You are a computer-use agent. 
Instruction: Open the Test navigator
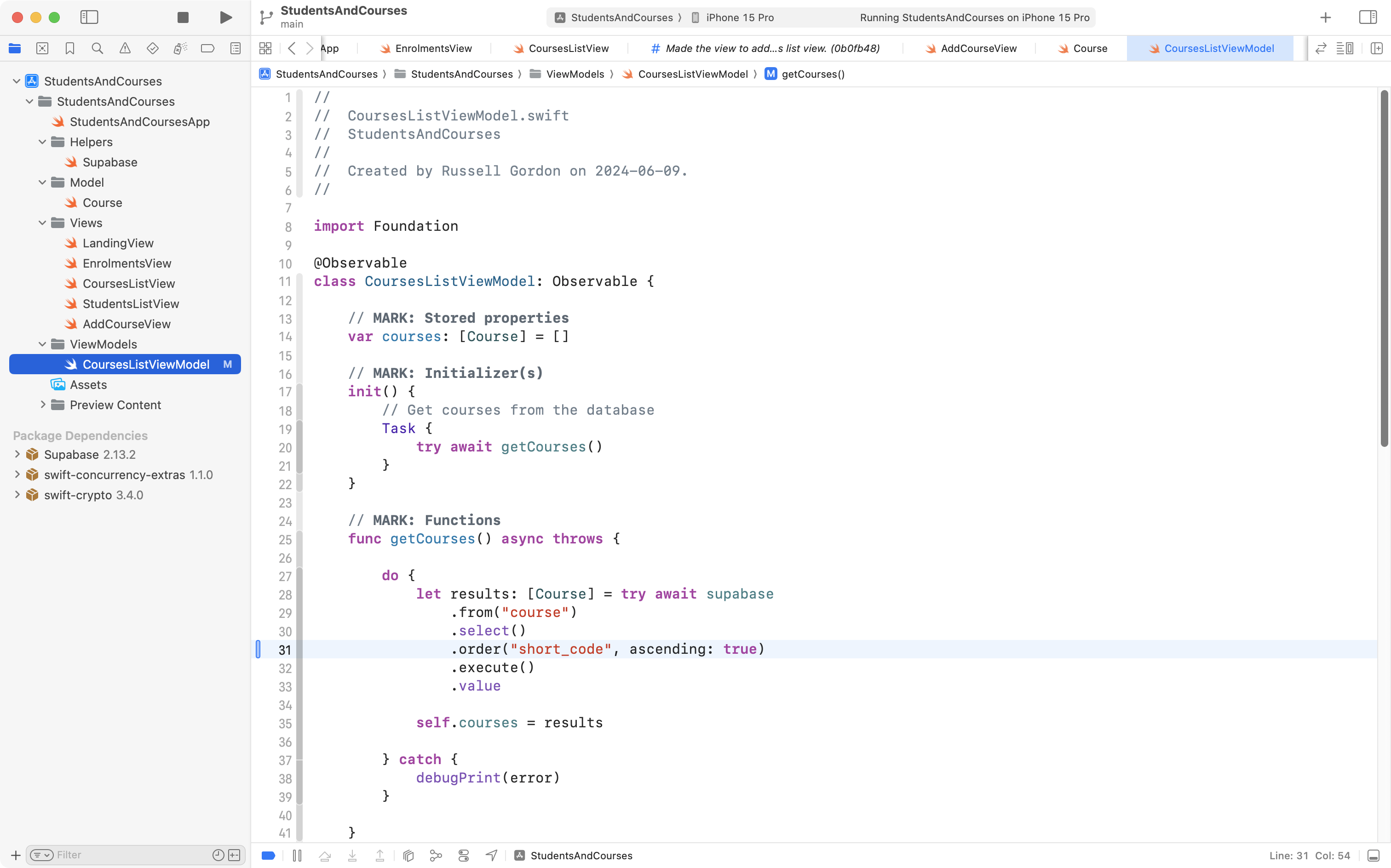[x=152, y=48]
